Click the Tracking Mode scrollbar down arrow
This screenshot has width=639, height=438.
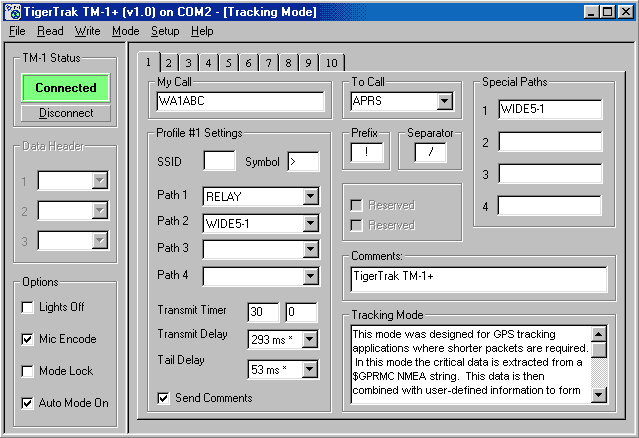[x=599, y=394]
